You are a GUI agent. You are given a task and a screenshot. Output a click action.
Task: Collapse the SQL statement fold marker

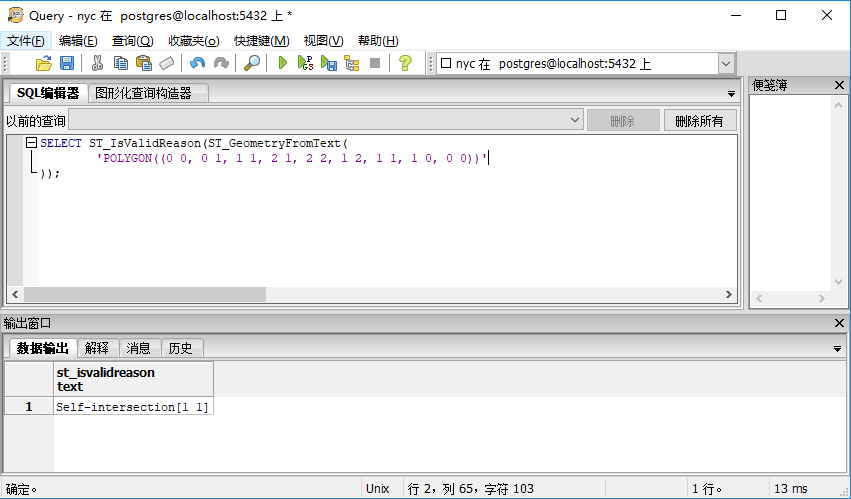[31, 143]
